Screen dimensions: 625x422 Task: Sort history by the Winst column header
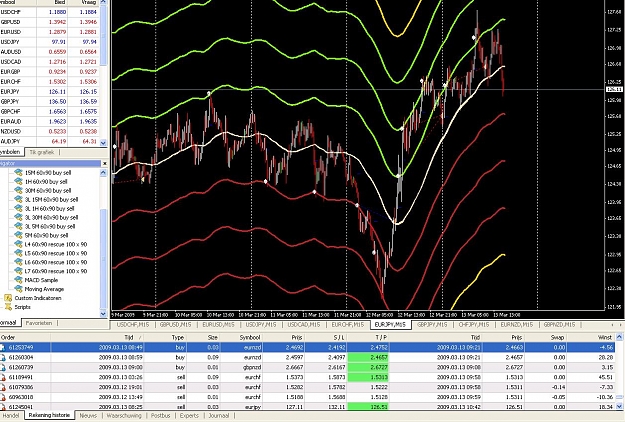point(591,337)
